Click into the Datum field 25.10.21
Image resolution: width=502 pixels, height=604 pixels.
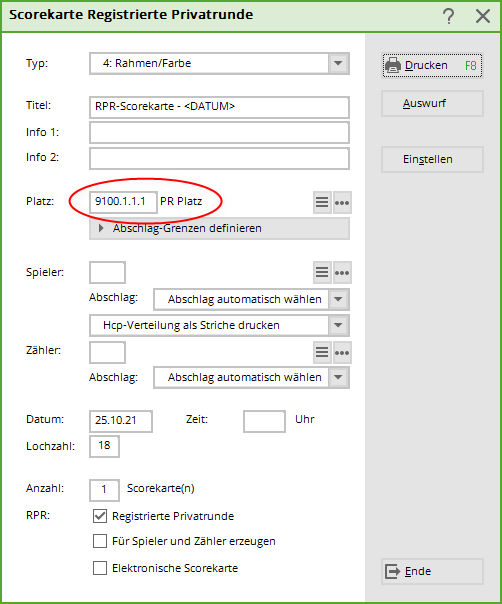click(x=121, y=421)
